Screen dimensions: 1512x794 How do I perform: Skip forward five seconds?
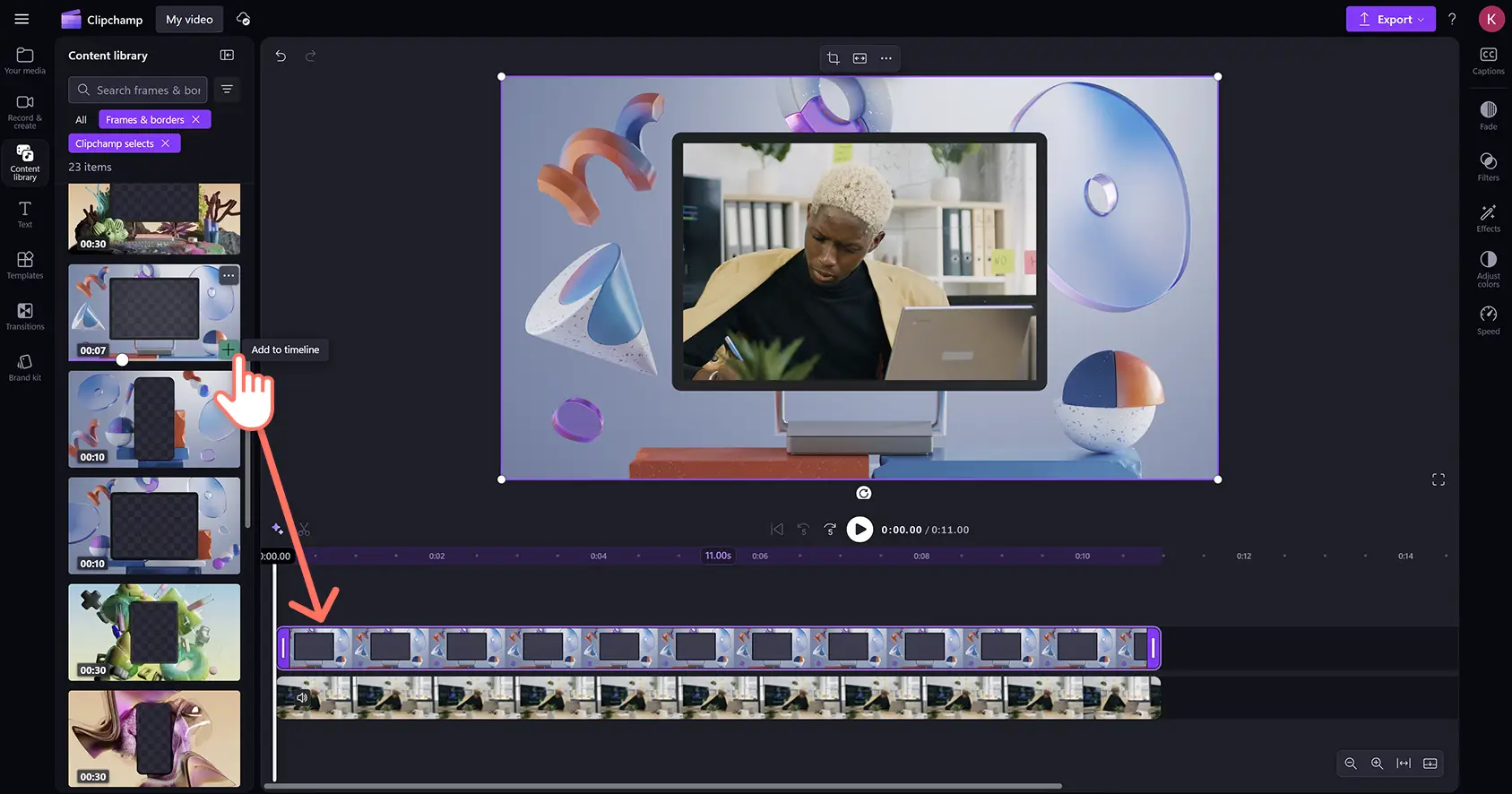pyautogui.click(x=830, y=530)
